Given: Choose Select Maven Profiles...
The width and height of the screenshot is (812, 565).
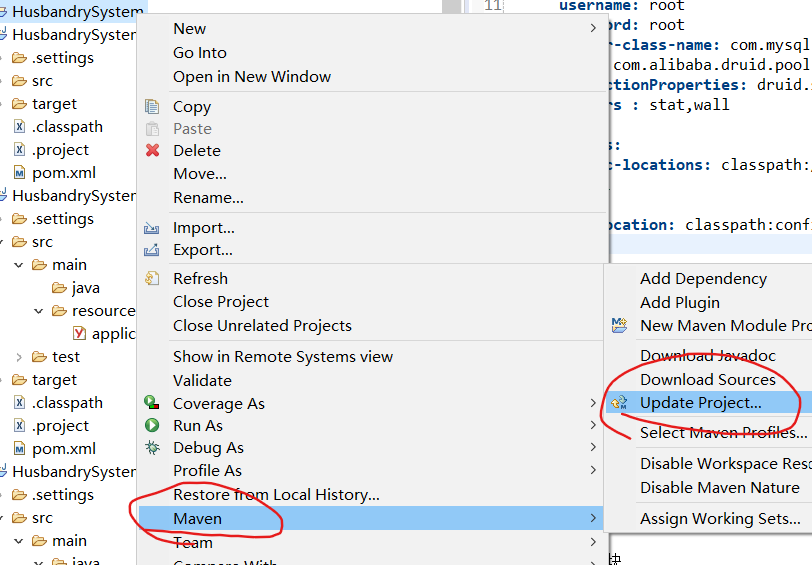Looking at the screenshot, I should pyautogui.click(x=723, y=432).
